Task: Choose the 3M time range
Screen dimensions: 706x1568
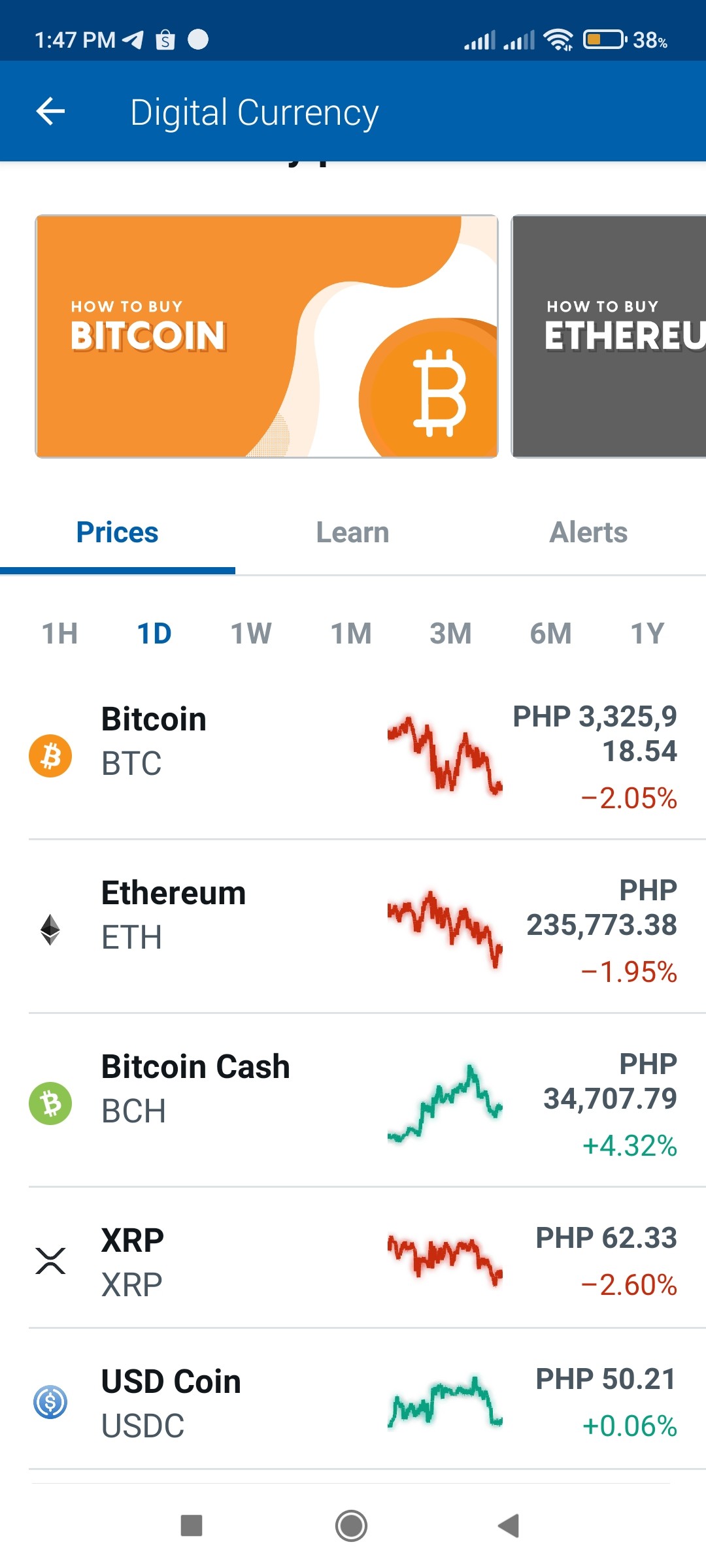Action: tap(450, 633)
